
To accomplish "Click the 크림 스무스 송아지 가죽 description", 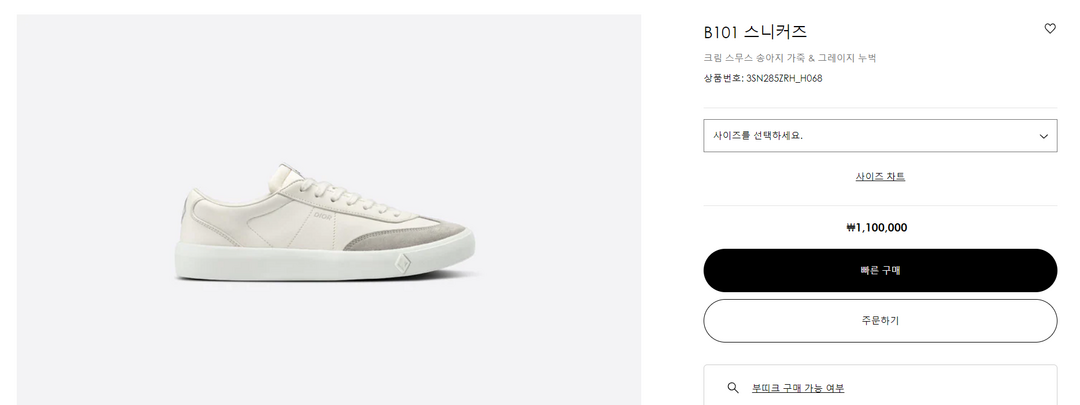I will (x=790, y=58).
